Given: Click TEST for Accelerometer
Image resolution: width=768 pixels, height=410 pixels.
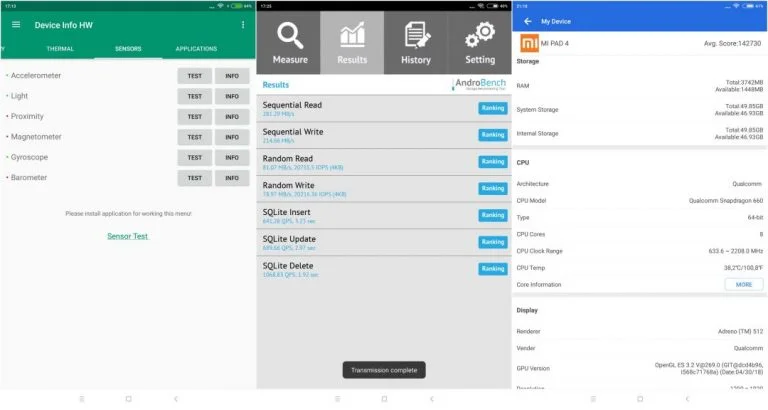Looking at the screenshot, I should point(194,76).
